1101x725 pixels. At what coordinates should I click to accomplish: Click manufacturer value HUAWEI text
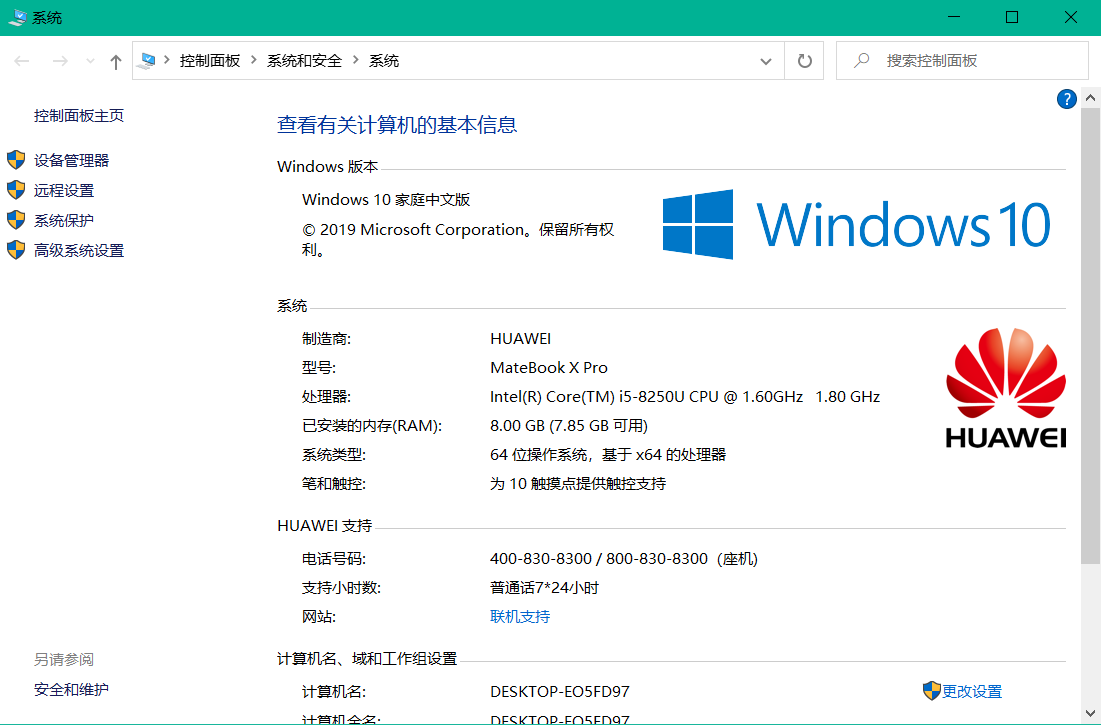tap(520, 338)
